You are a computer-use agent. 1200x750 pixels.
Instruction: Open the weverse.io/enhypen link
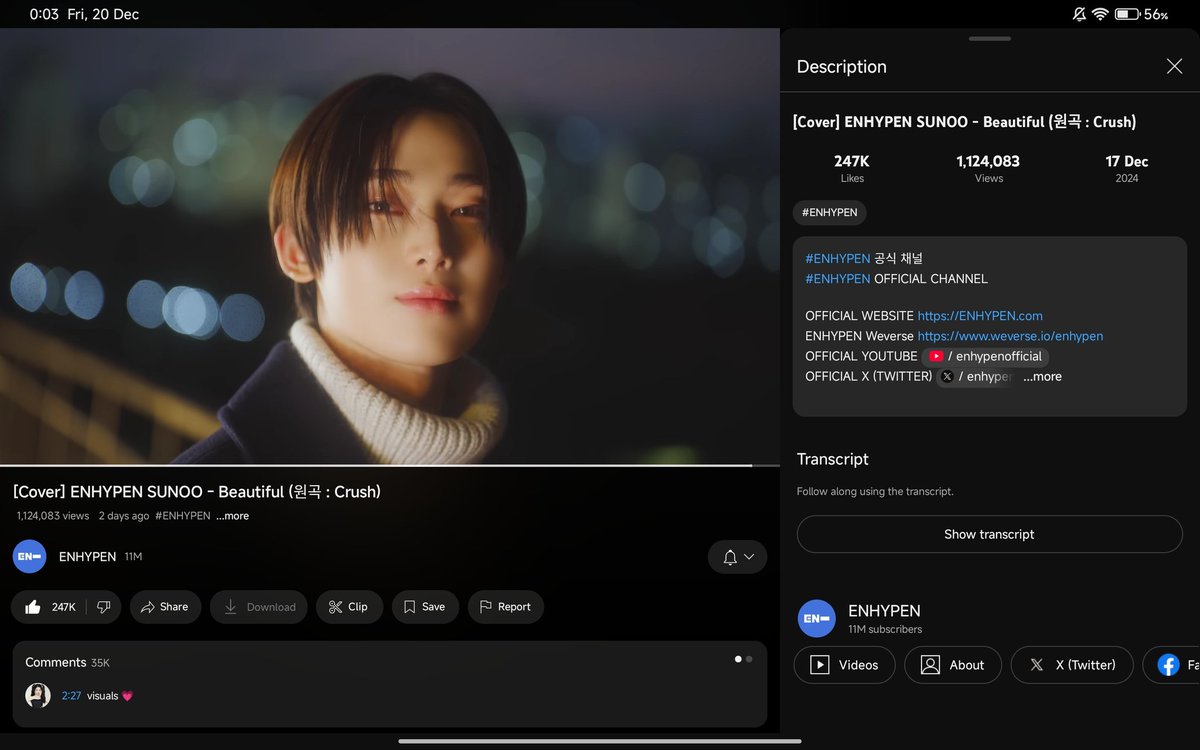click(x=1010, y=336)
